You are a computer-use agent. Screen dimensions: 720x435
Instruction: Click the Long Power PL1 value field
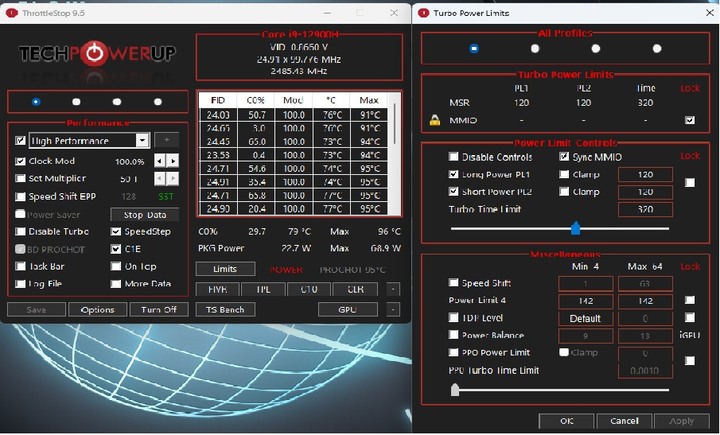645,175
